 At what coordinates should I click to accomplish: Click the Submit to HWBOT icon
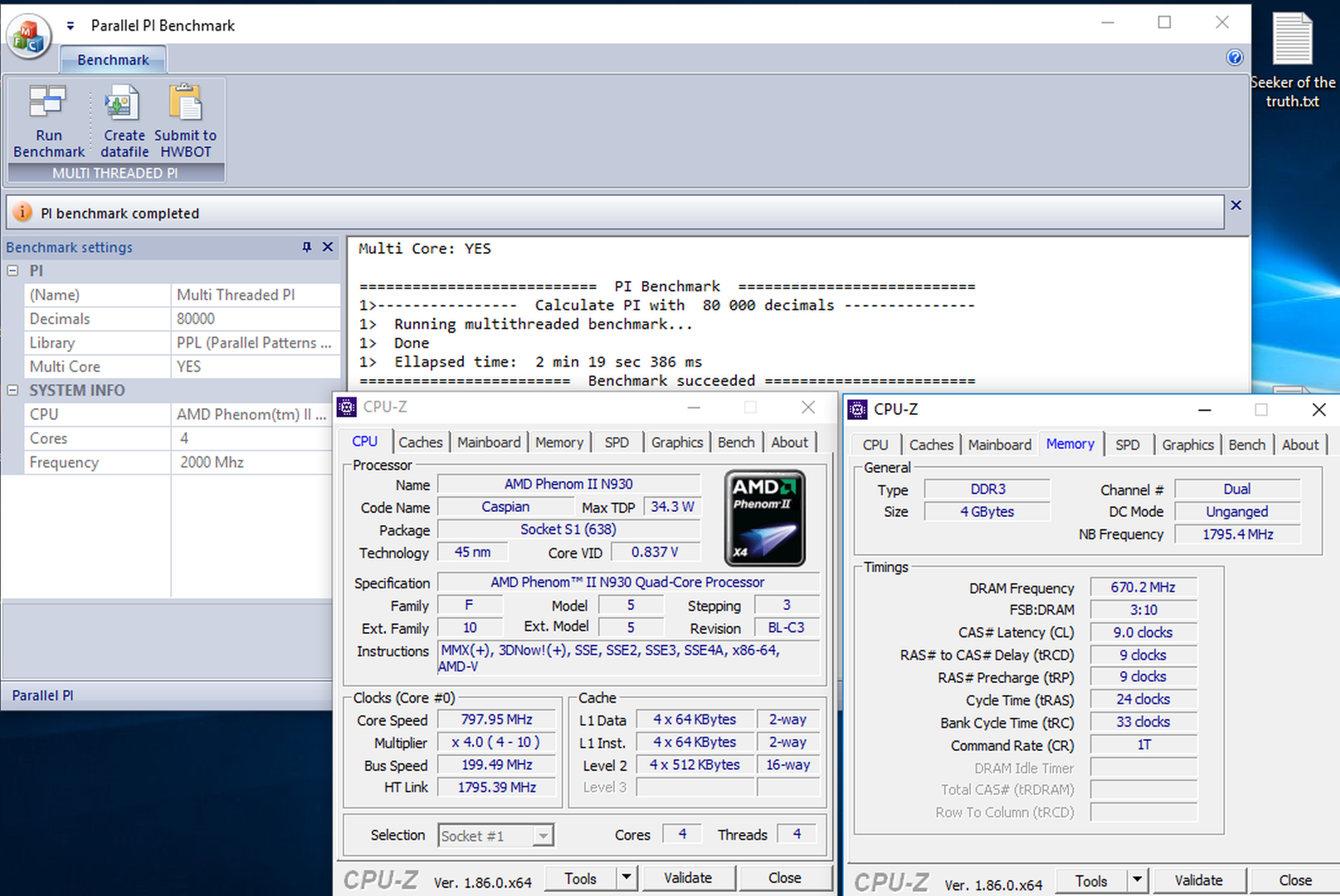186,121
